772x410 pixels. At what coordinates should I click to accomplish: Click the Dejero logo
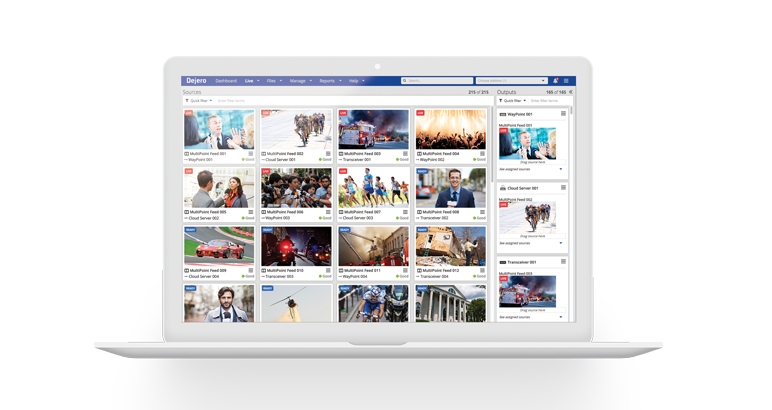pyautogui.click(x=196, y=80)
